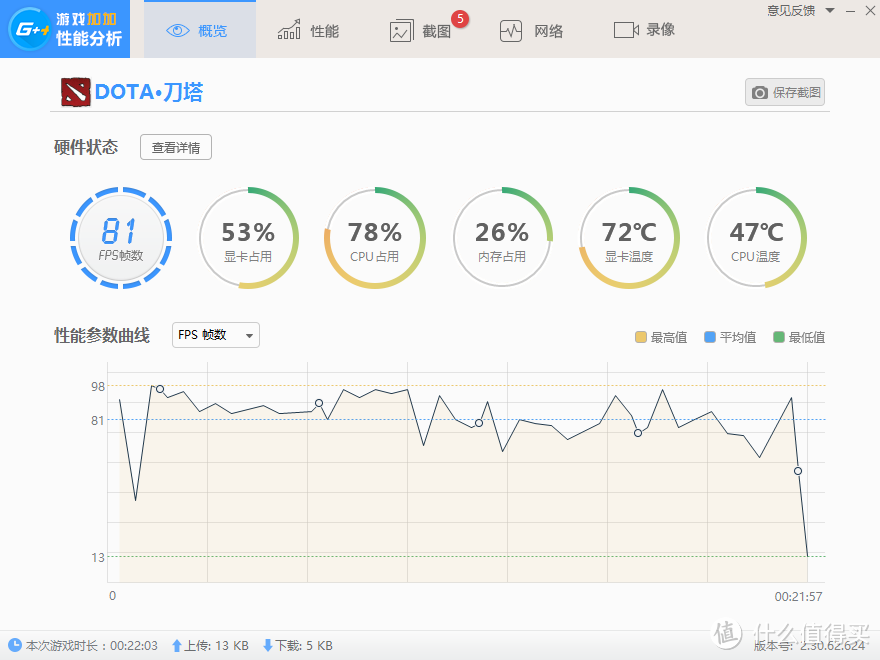The height and width of the screenshot is (660, 880).
Task: Close the performance analysis window
Action: coord(870,11)
